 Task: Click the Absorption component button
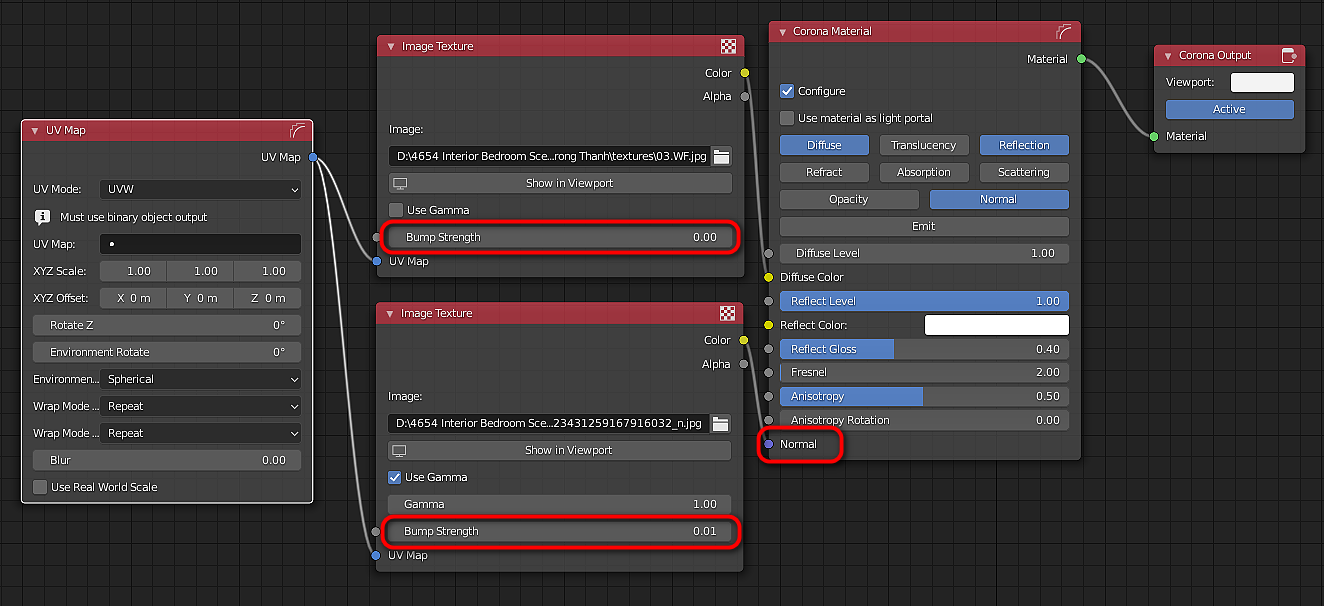[x=924, y=172]
